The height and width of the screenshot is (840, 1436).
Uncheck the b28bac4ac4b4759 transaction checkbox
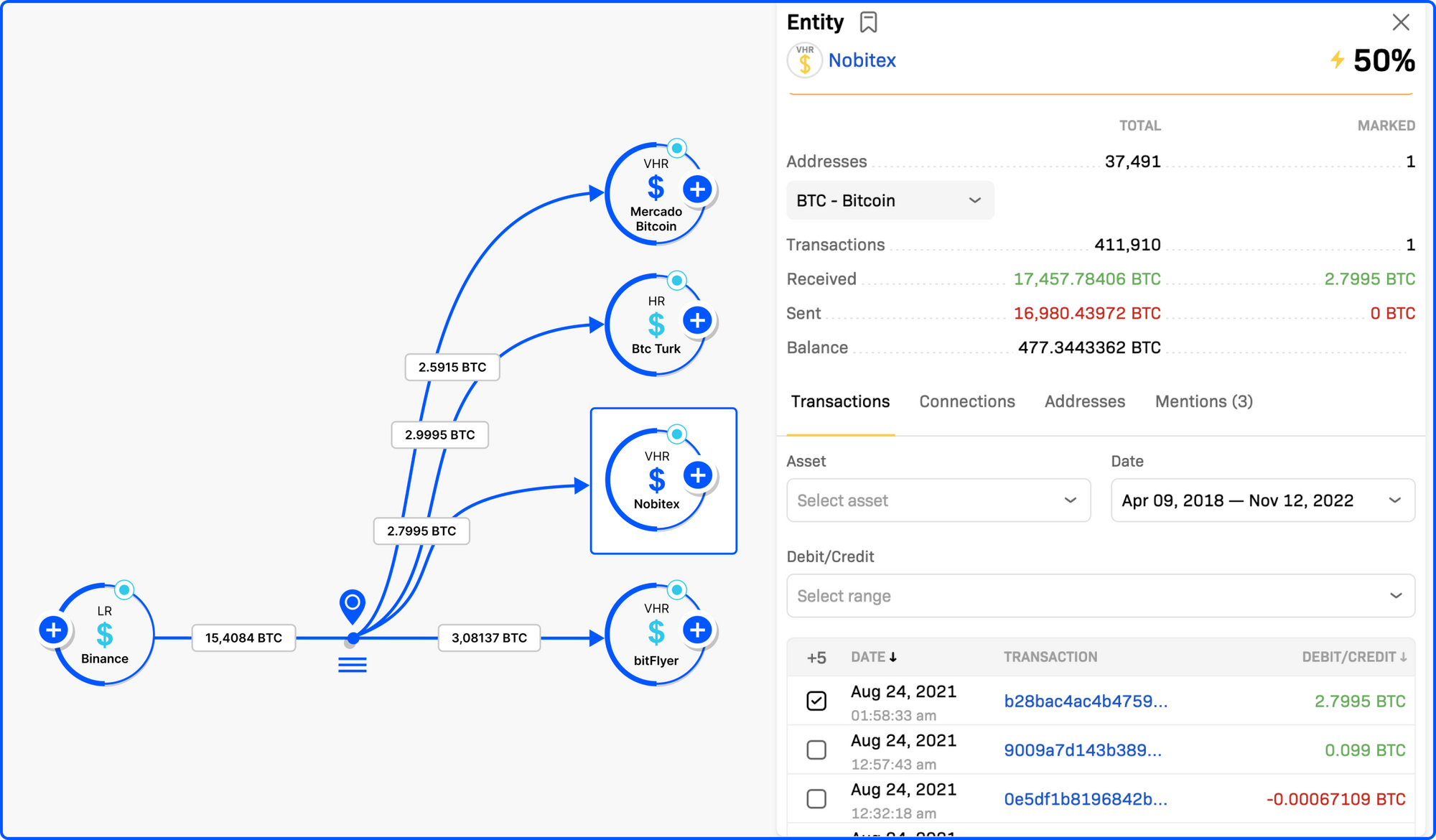pos(816,701)
